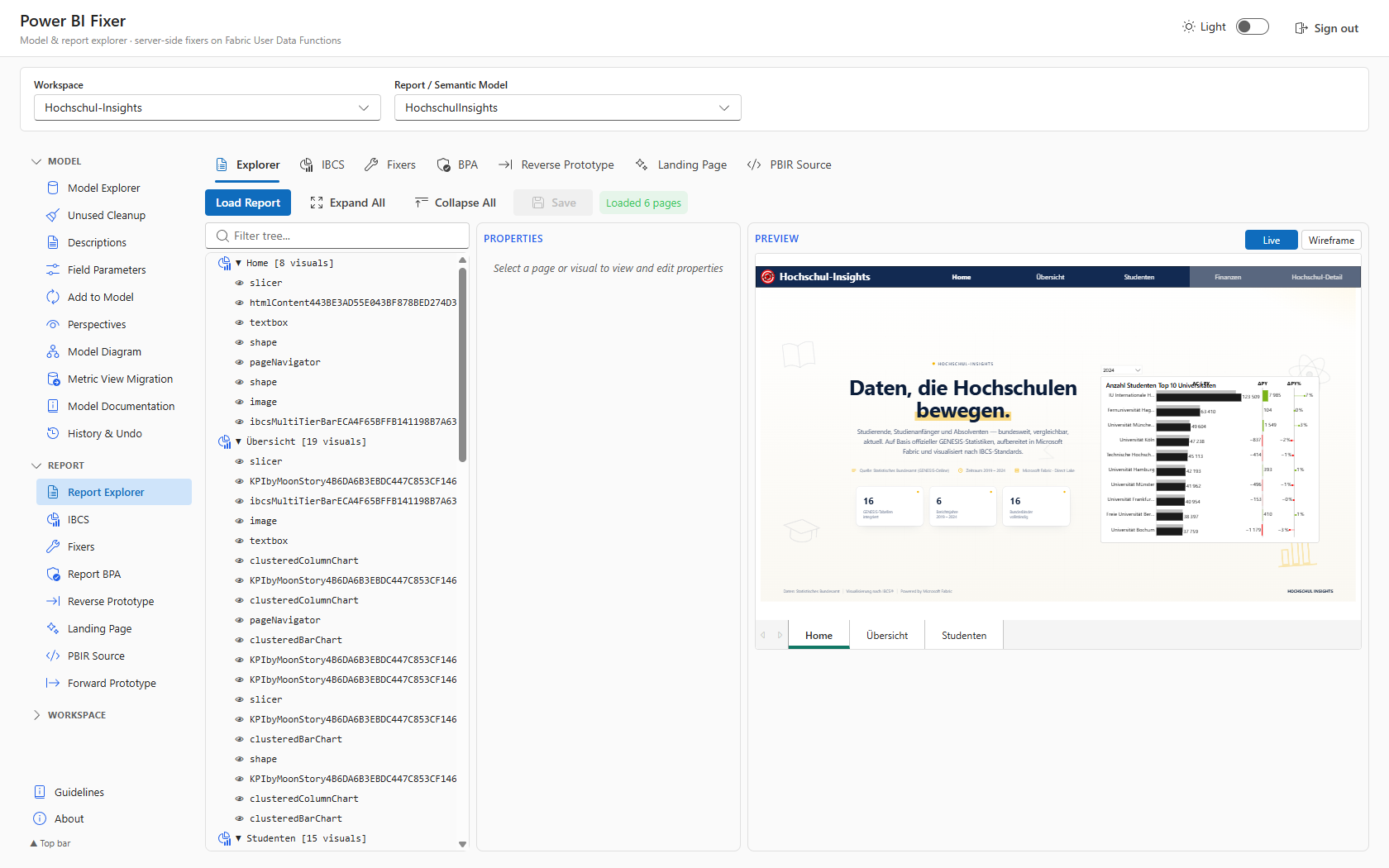
Task: Switch to the Explorer tab
Action: [x=247, y=165]
